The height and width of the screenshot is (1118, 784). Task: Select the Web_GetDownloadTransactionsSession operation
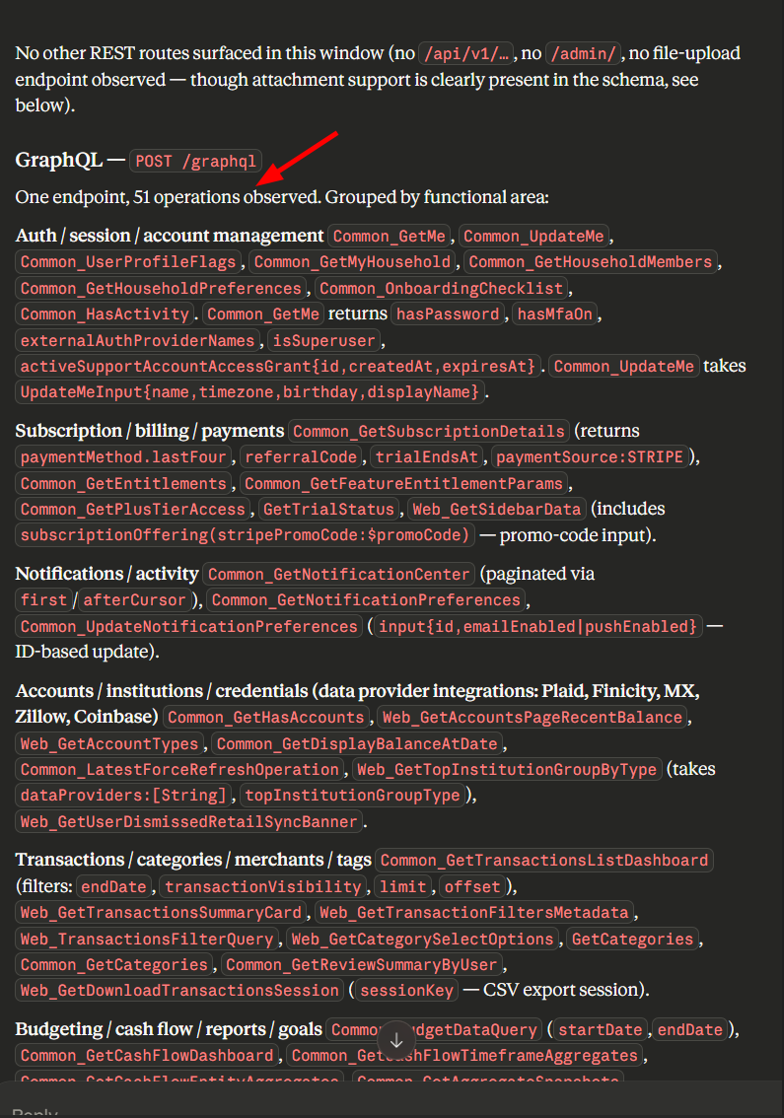(x=180, y=990)
